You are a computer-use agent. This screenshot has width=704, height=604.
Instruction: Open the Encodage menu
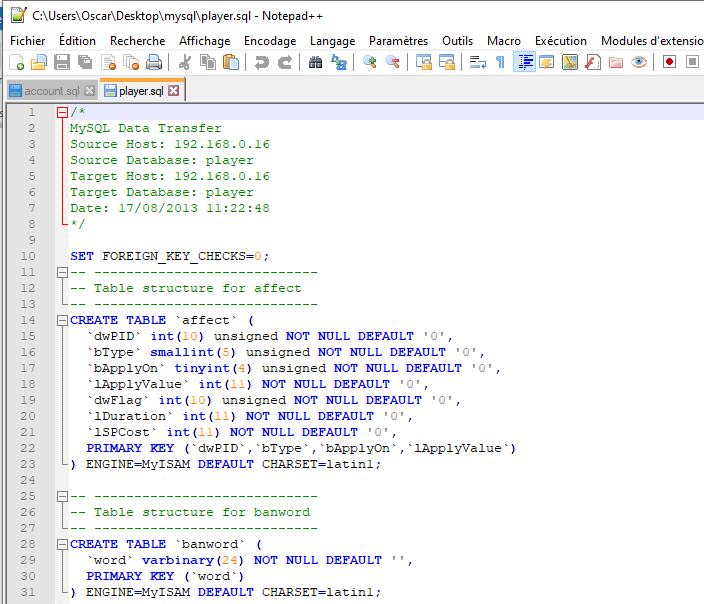(x=270, y=41)
